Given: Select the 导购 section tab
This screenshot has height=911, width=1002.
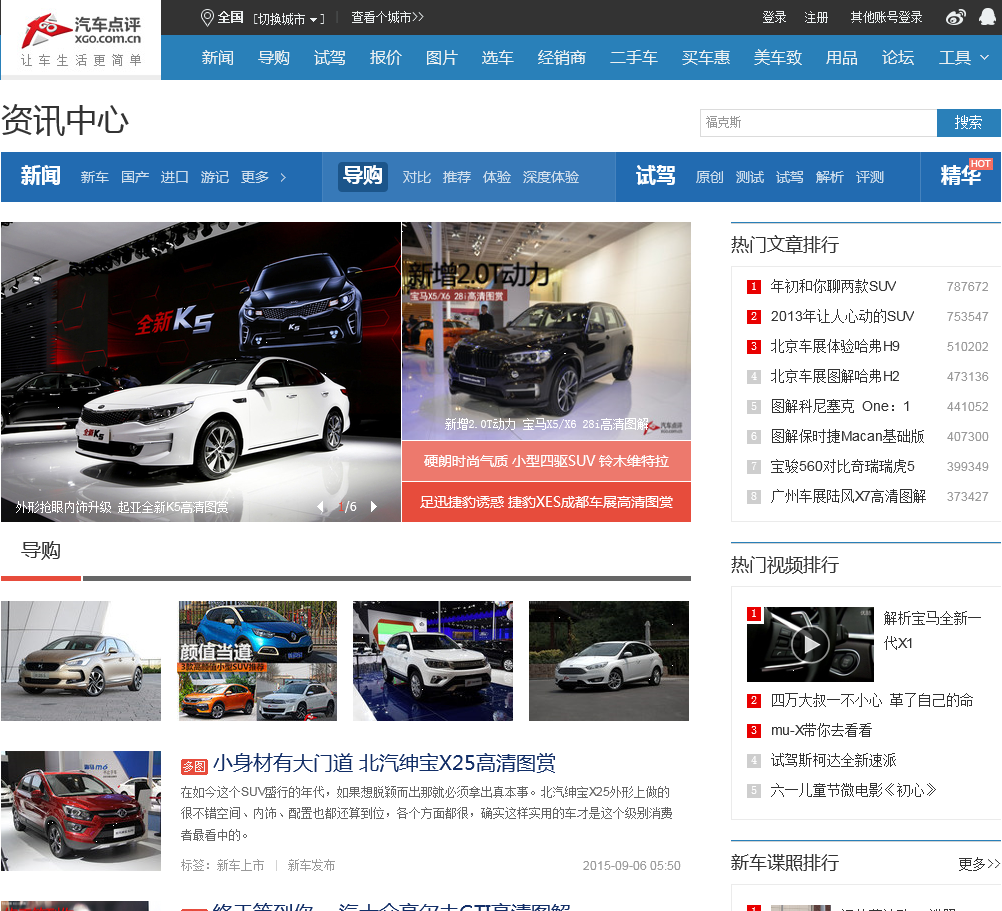Looking at the screenshot, I should (362, 176).
